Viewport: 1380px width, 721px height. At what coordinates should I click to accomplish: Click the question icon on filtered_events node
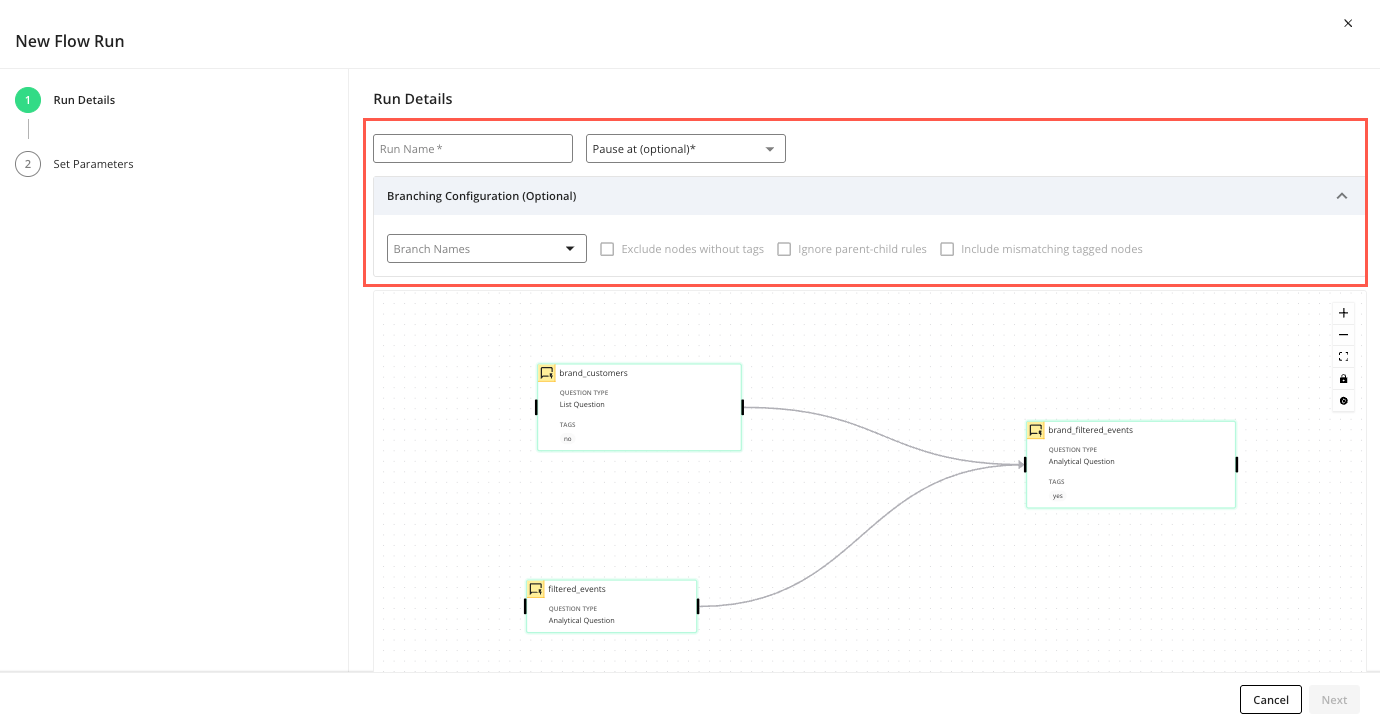click(535, 588)
